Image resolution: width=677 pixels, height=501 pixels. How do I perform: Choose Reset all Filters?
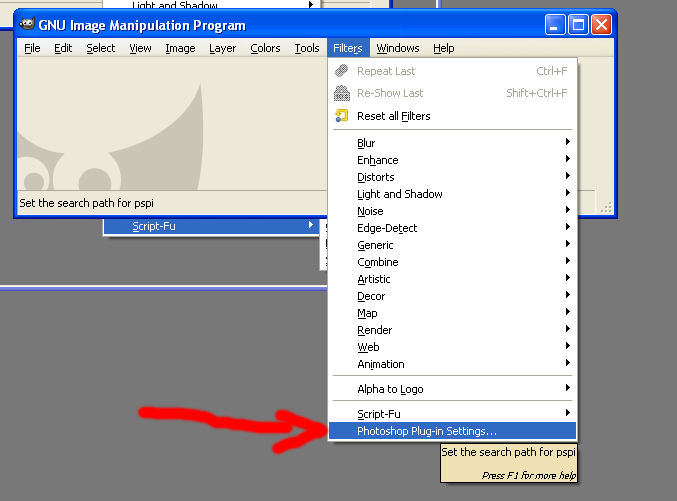pos(452,116)
